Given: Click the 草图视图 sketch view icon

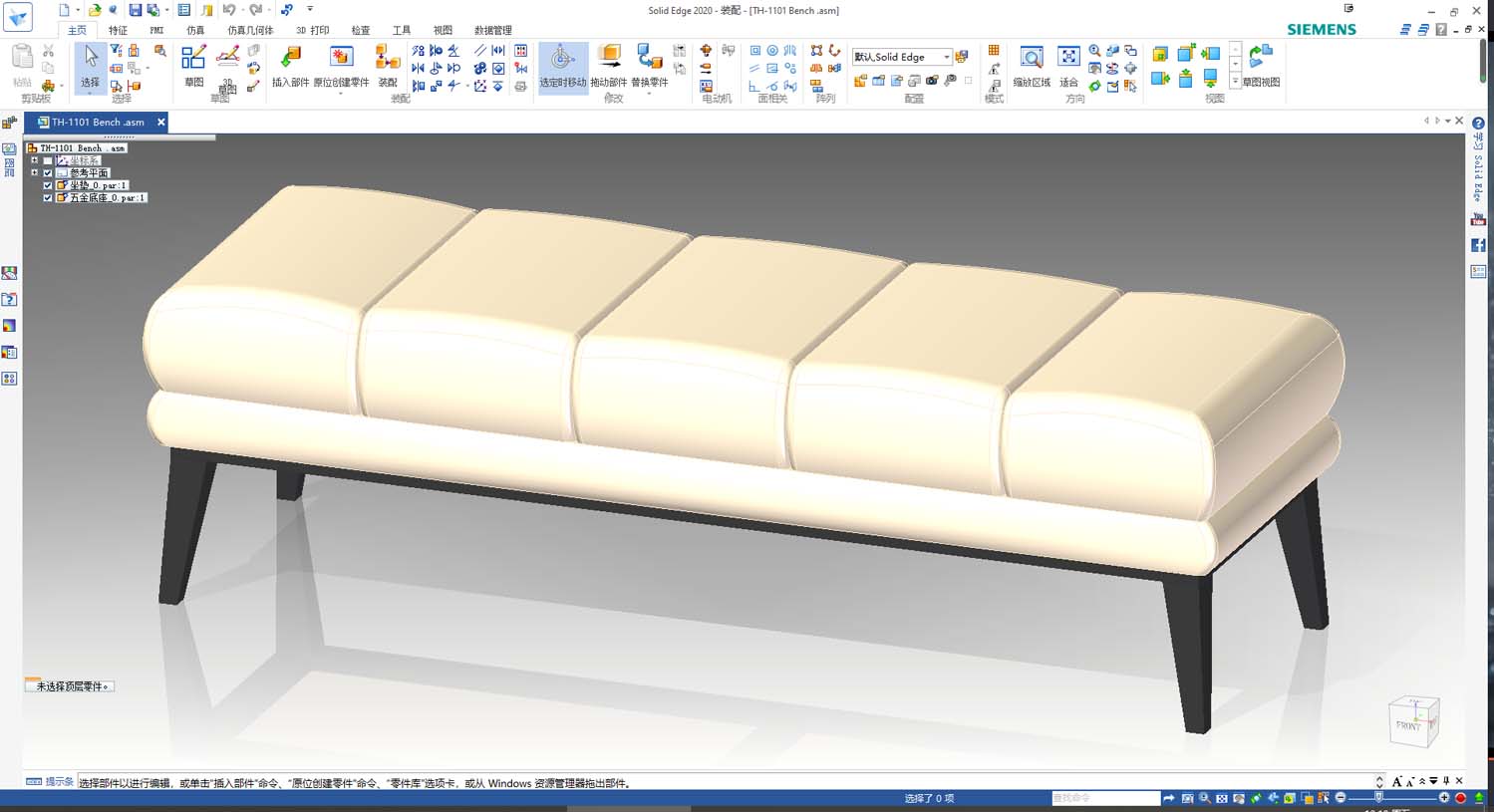Looking at the screenshot, I should (1261, 66).
